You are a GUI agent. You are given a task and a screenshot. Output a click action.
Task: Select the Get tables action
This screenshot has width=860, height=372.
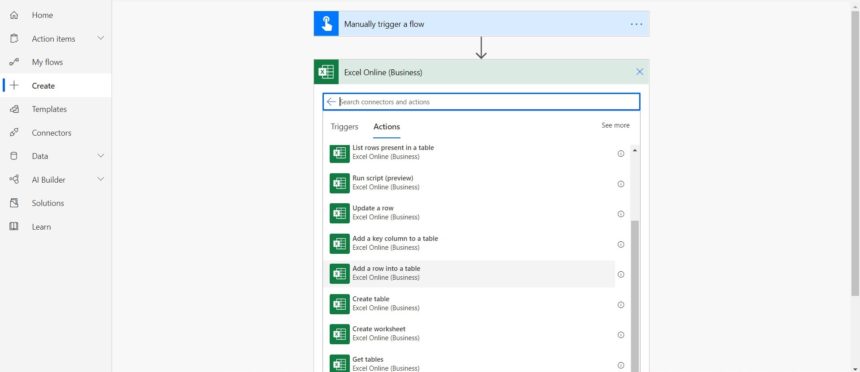[x=469, y=364]
